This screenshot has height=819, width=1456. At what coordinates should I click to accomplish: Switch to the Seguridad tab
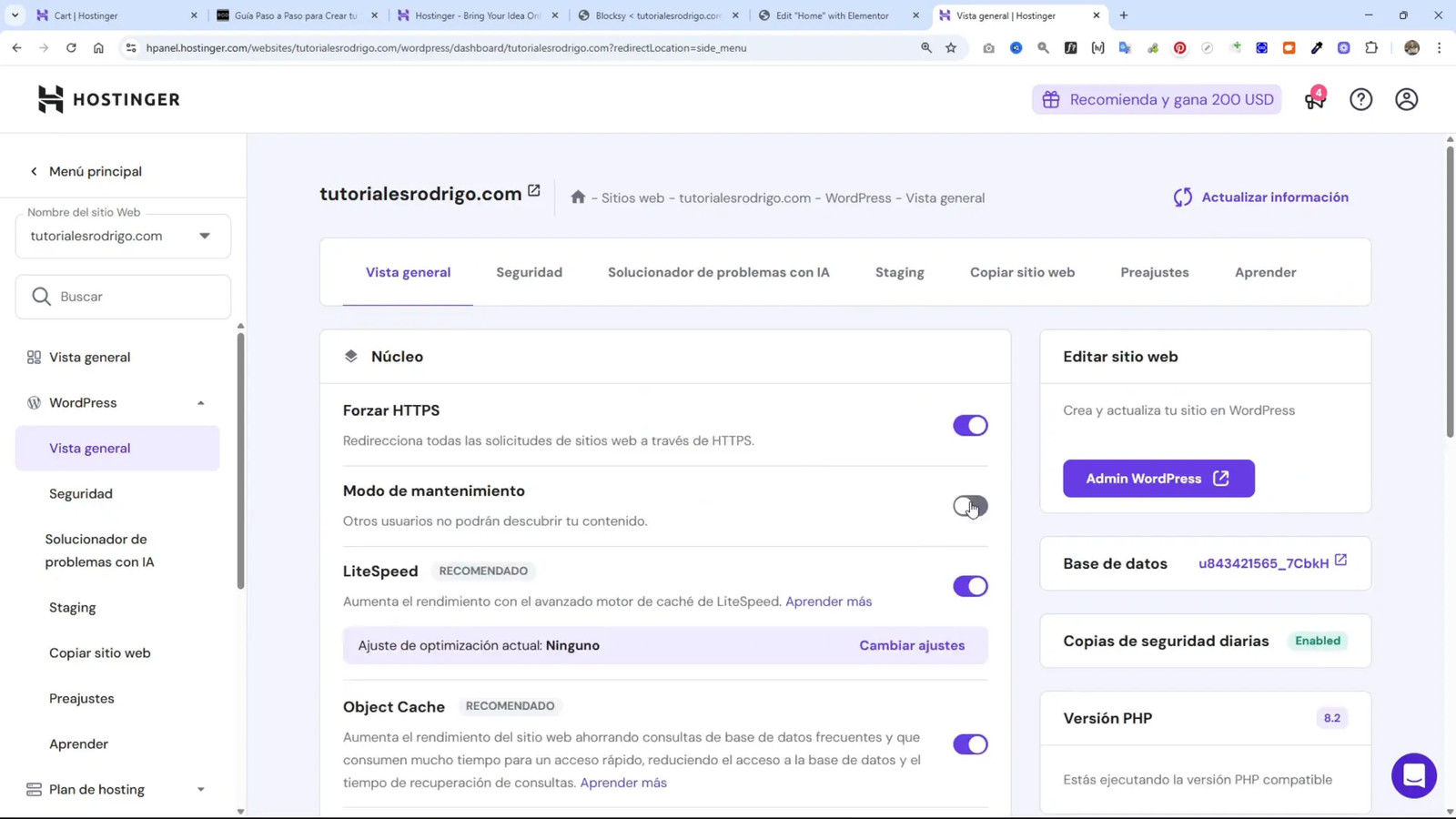click(529, 272)
